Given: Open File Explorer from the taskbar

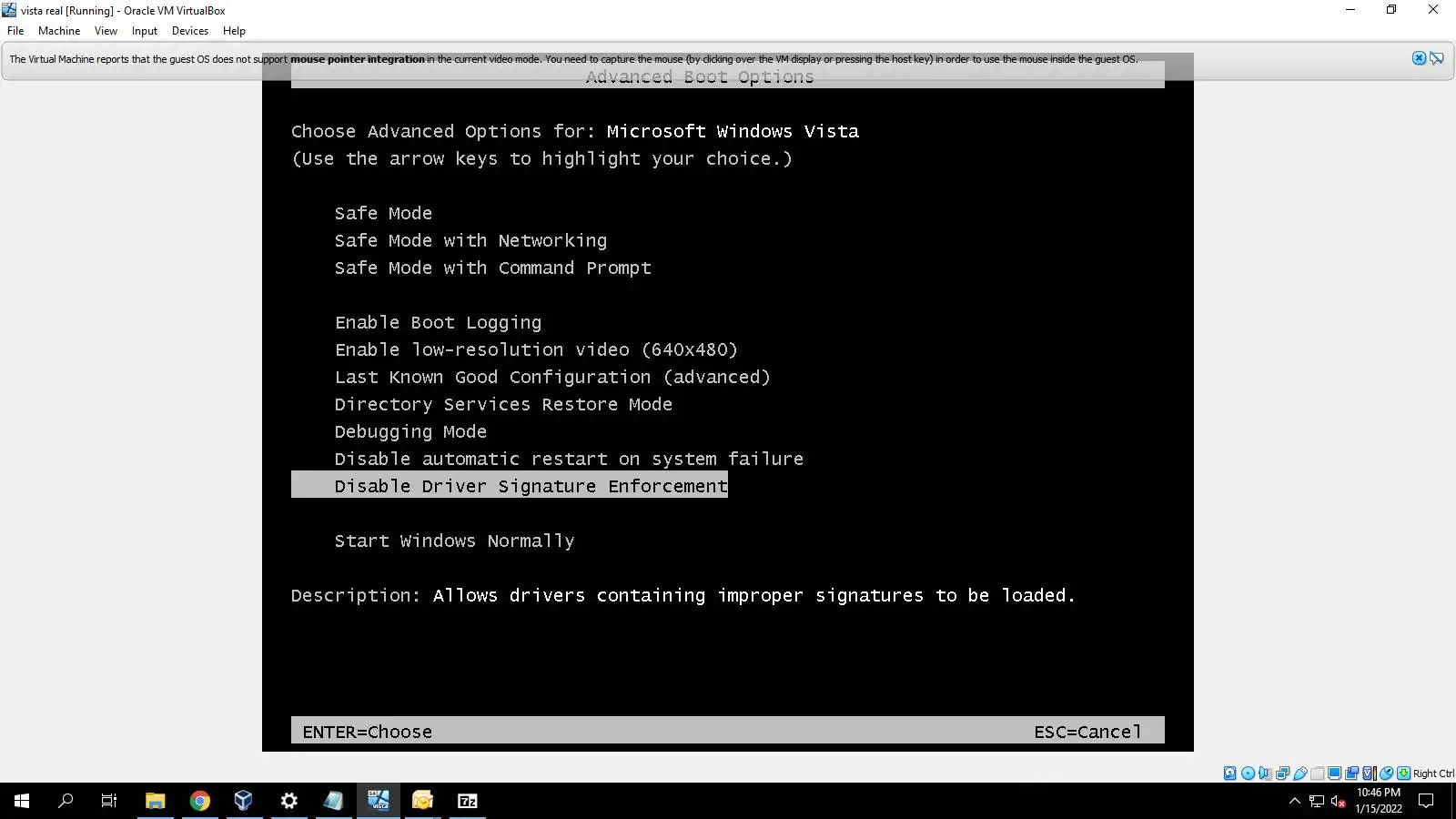Looking at the screenshot, I should click(155, 801).
